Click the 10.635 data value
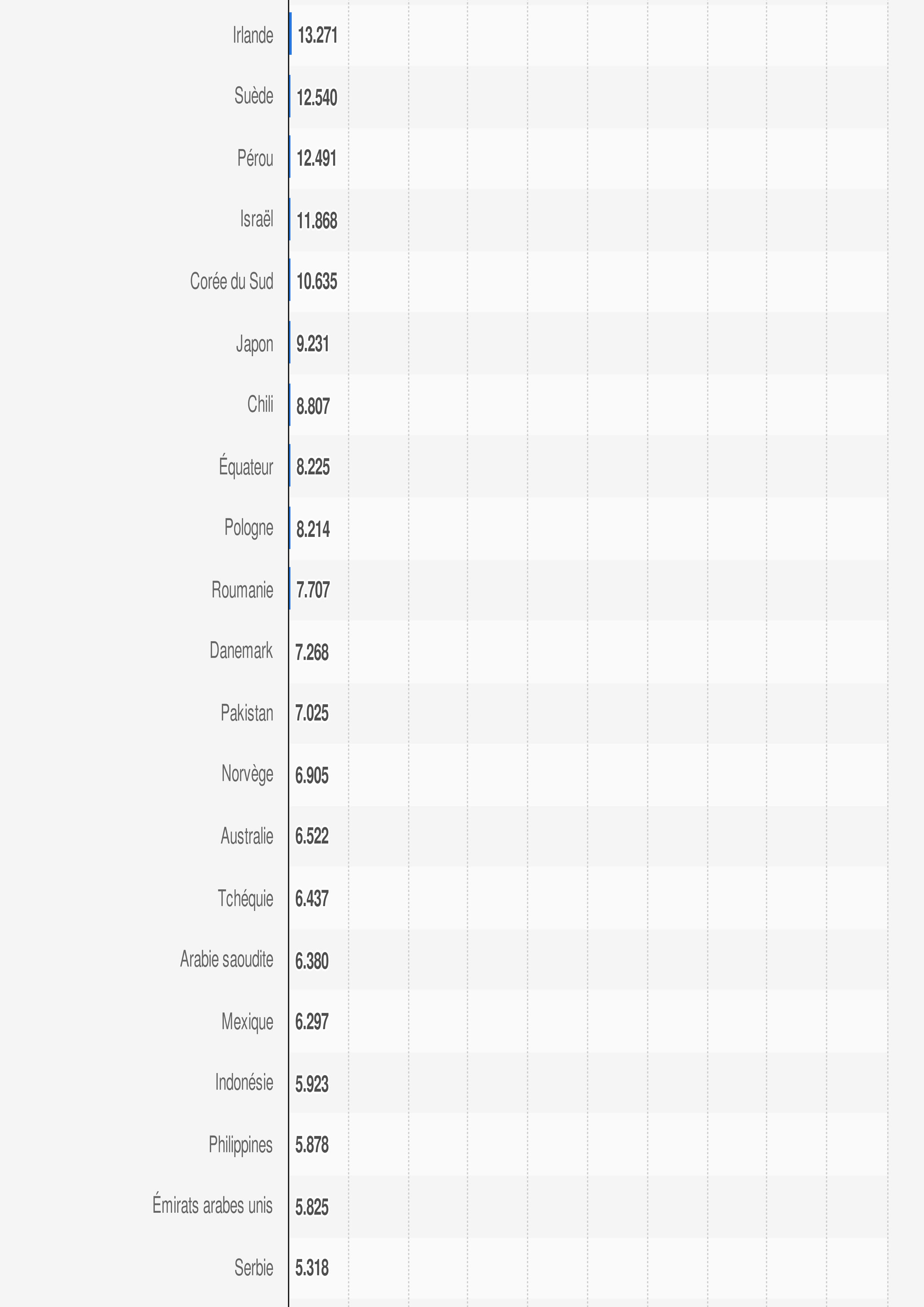Viewport: 924px width, 1307px height. (317, 281)
